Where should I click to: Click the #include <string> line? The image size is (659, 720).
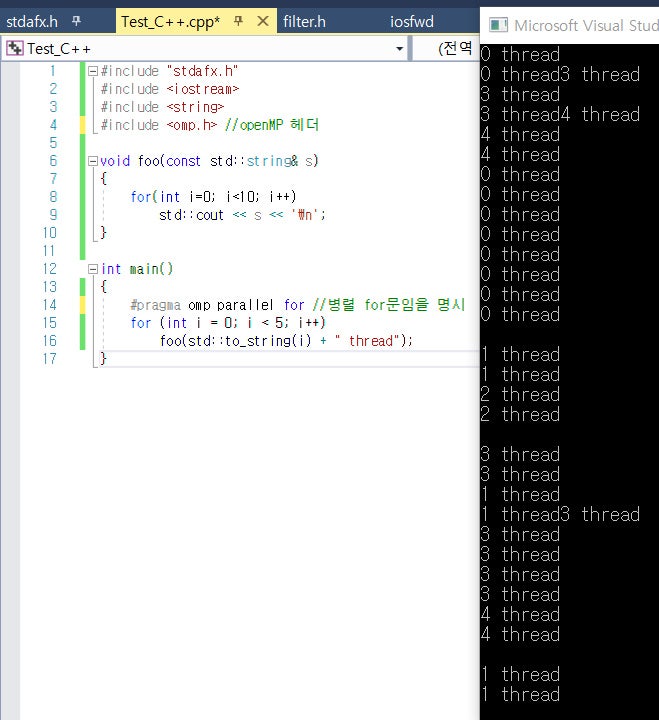pyautogui.click(x=162, y=107)
